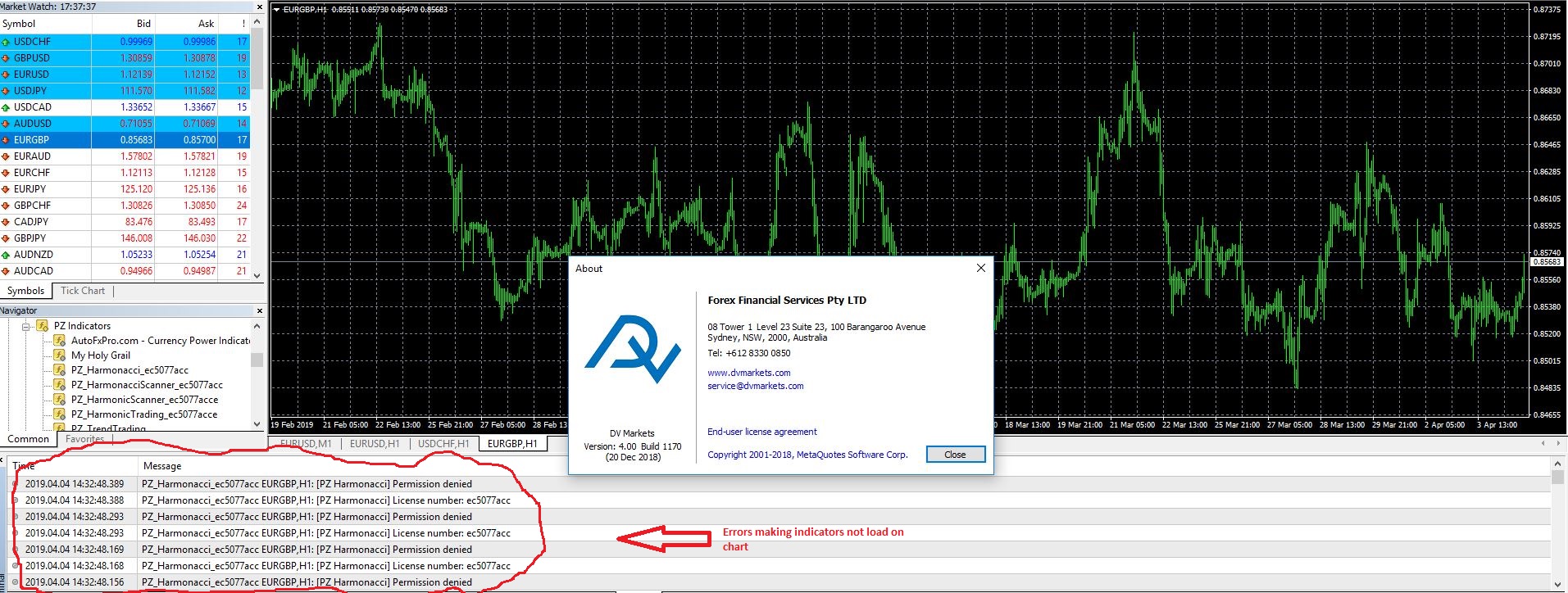Select the AutoFxPro.com Currency Power indicator
The height and width of the screenshot is (593, 1568).
coord(161,341)
